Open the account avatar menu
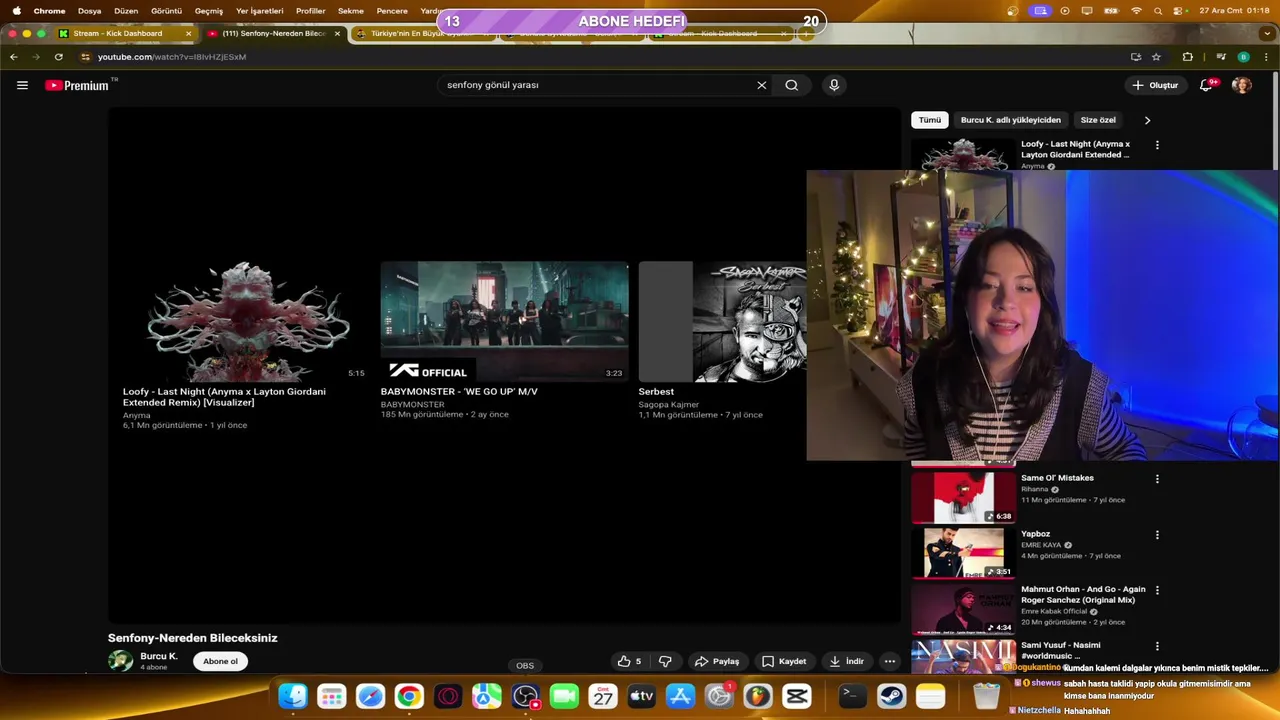This screenshot has width=1280, height=720. pos(1242,85)
